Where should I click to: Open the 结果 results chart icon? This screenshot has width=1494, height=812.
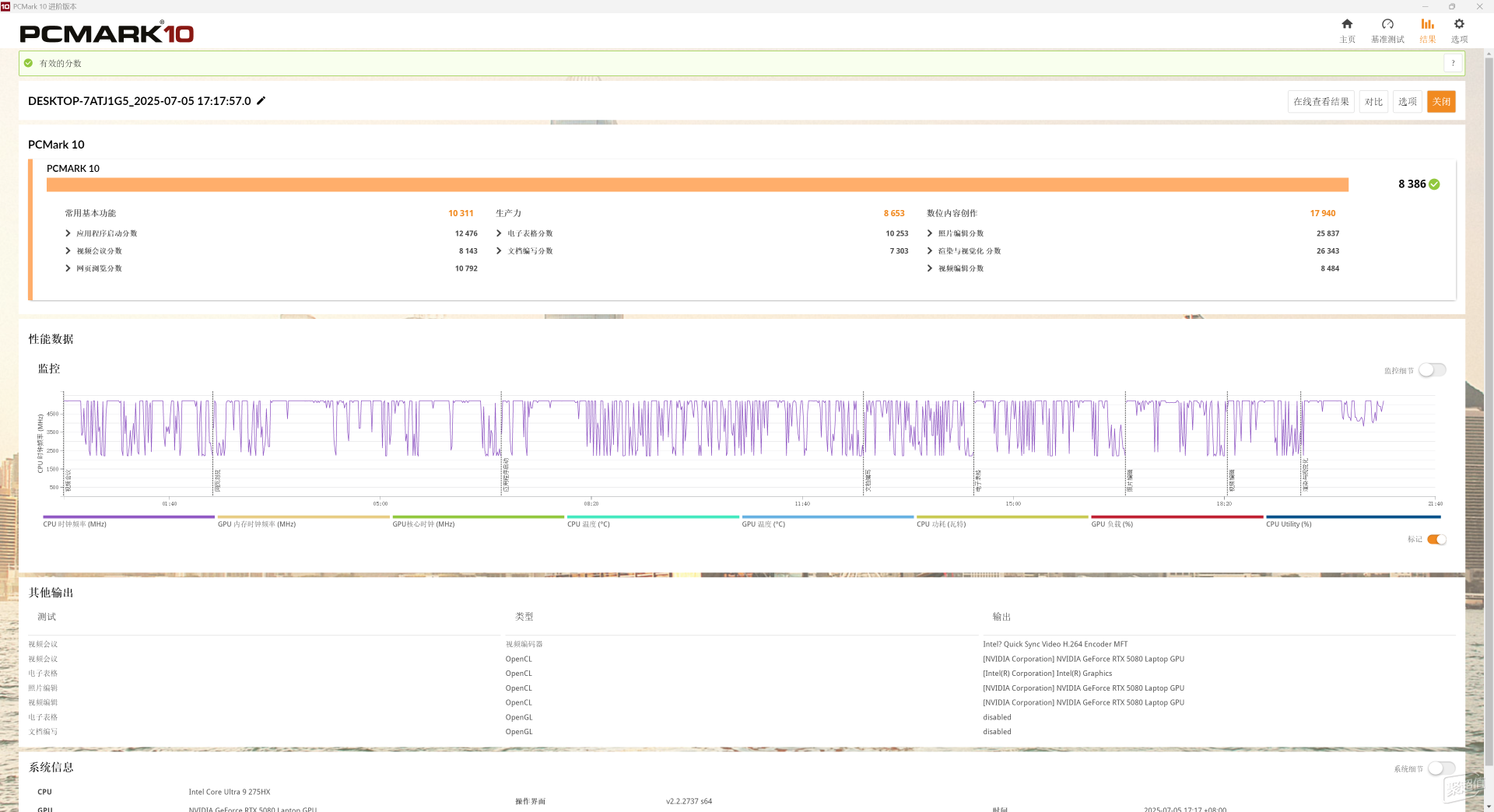[x=1427, y=24]
